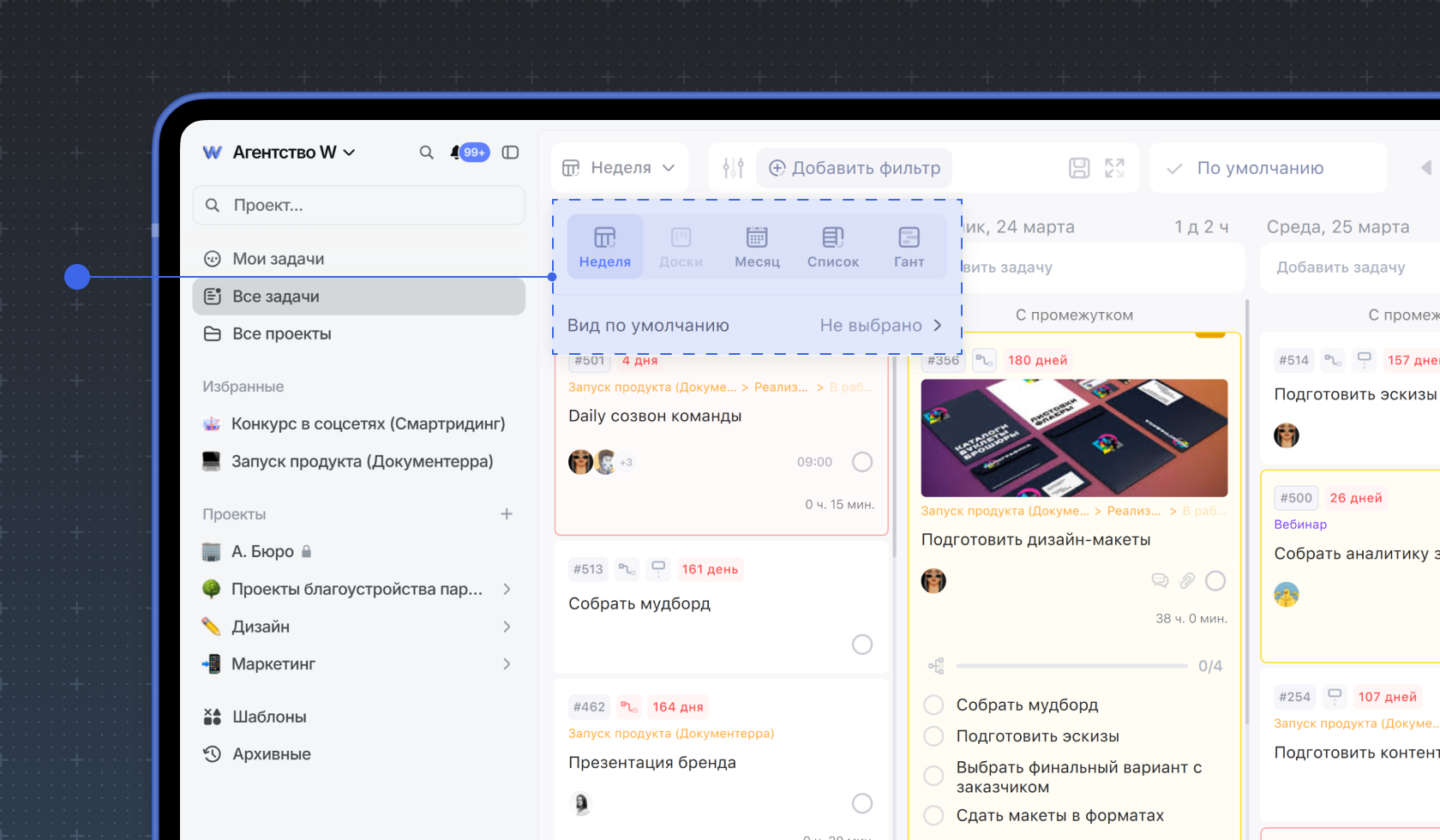Switch to the Месяц view tab
This screenshot has width=1440, height=840.
[757, 247]
